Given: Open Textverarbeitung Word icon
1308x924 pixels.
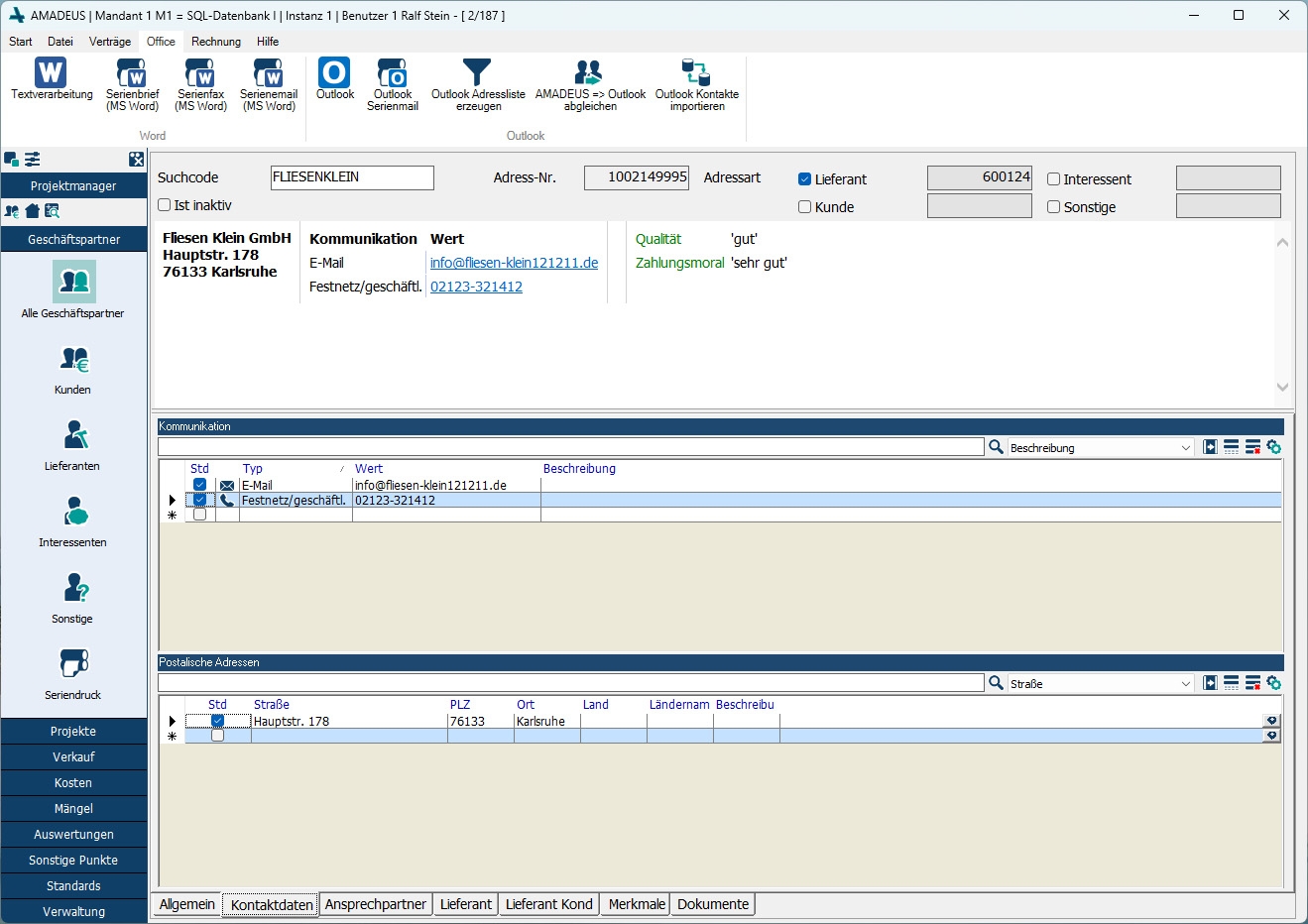Looking at the screenshot, I should (x=51, y=72).
